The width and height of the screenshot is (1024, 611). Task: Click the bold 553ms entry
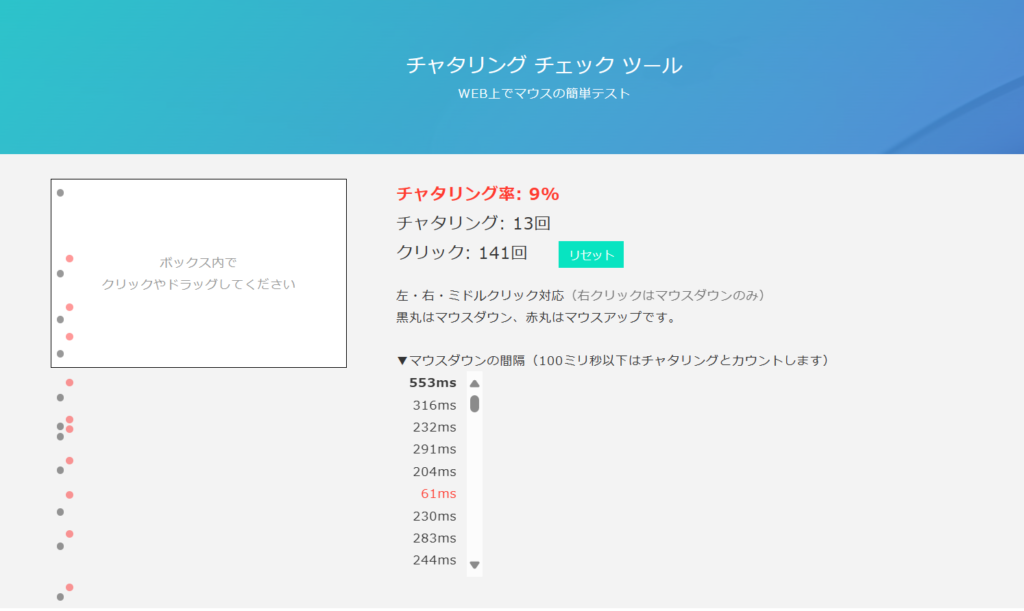click(x=432, y=383)
